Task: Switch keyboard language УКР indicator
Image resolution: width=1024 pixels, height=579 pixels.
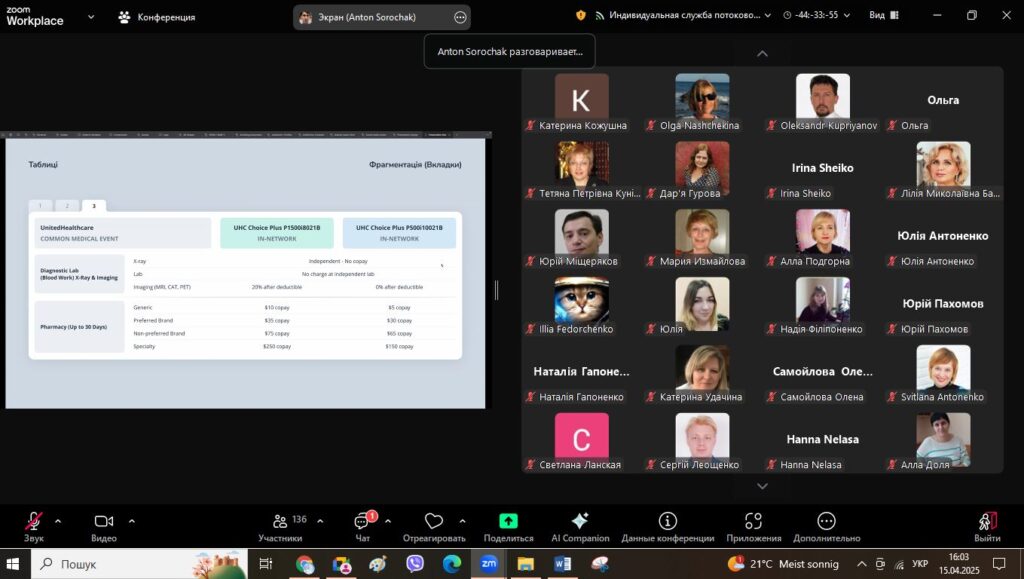Action: [920, 564]
